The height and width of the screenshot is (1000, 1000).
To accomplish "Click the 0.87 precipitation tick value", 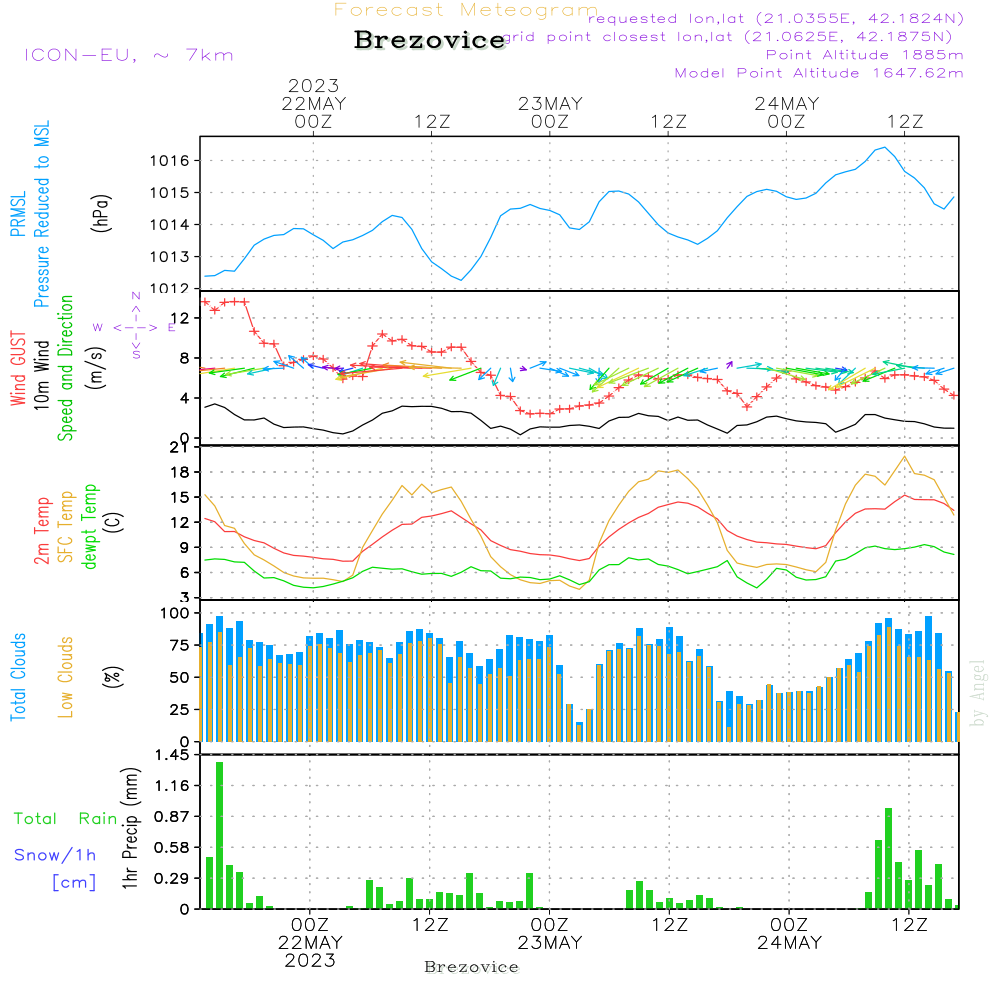I will click(x=172, y=816).
